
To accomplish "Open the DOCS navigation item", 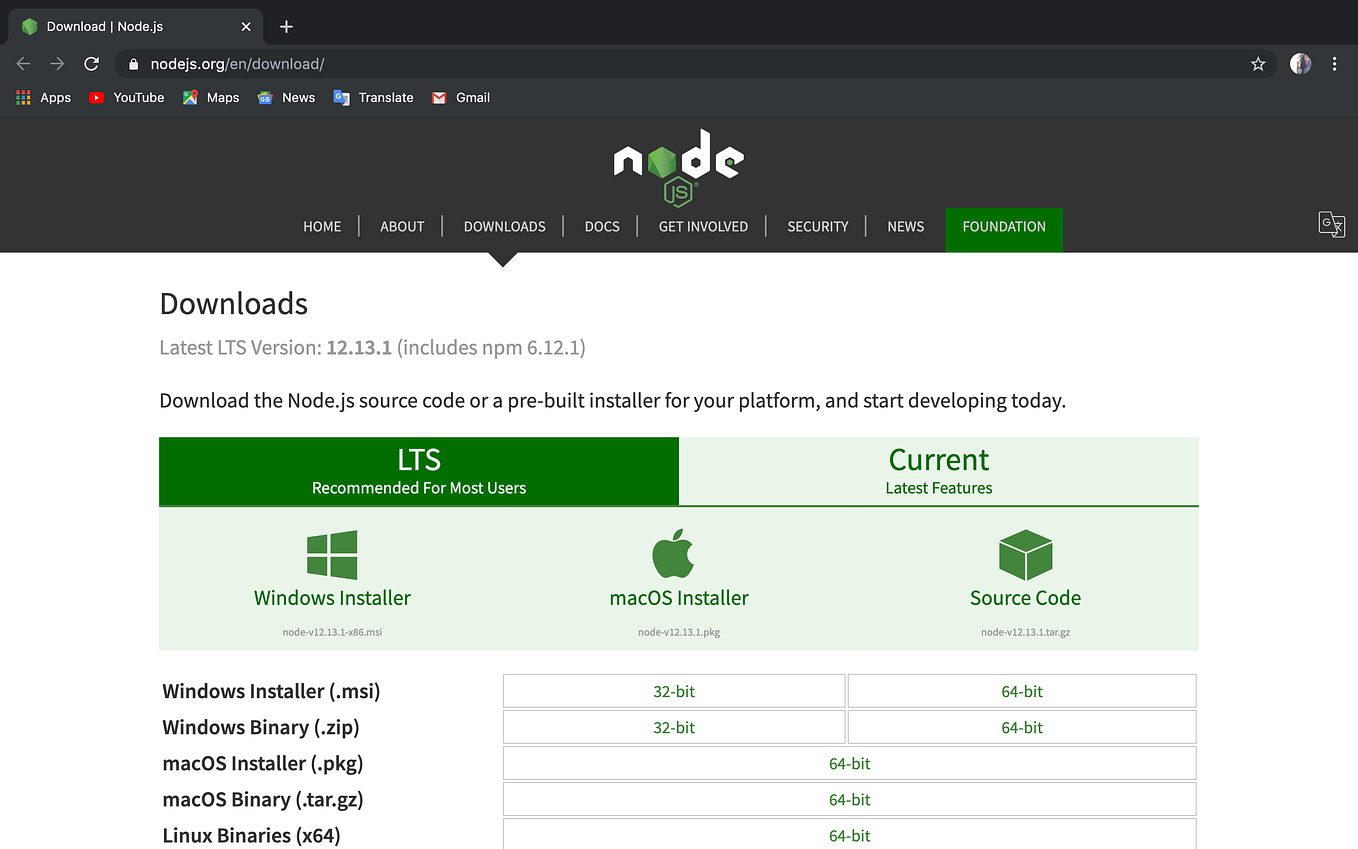I will click(x=601, y=226).
